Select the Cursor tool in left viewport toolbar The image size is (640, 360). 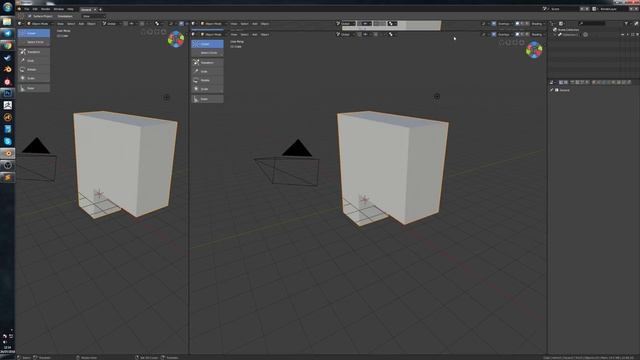[x=34, y=33]
